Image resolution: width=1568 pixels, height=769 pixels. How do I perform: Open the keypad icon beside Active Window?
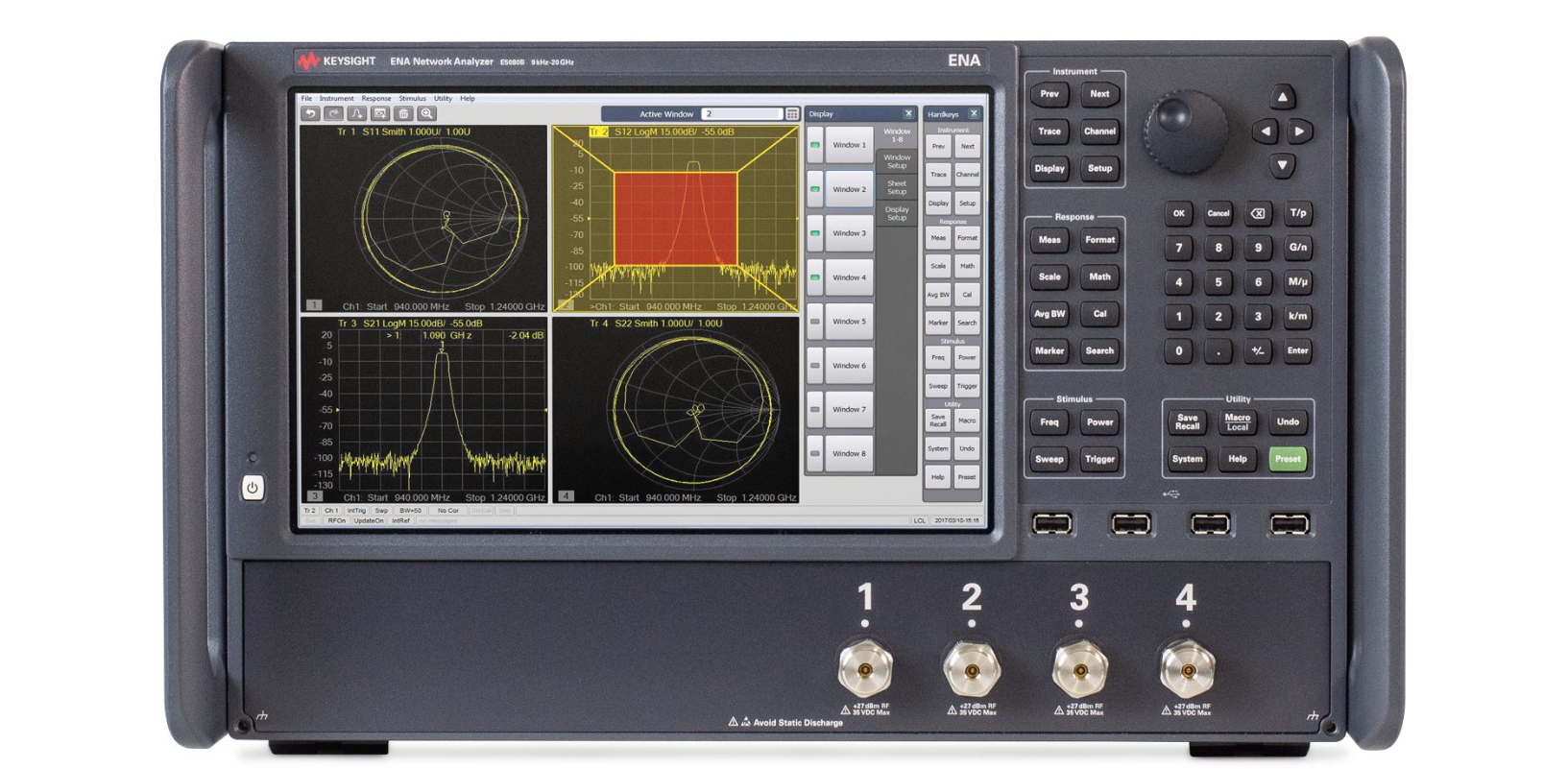[792, 113]
